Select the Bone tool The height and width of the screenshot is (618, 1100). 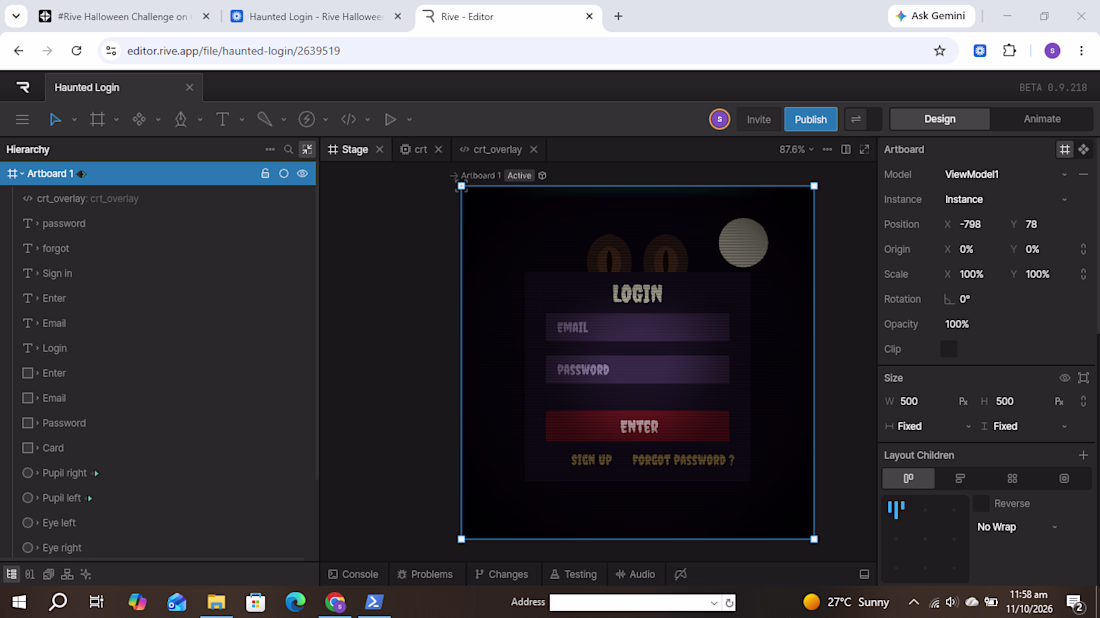click(x=264, y=119)
